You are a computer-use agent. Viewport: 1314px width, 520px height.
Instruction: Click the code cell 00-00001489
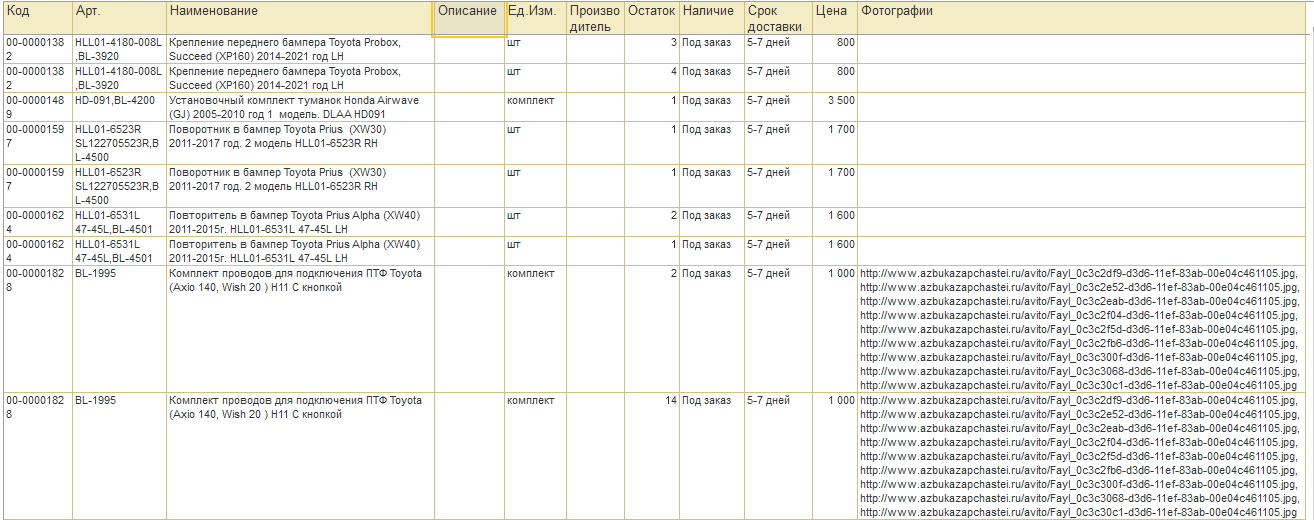point(36,107)
